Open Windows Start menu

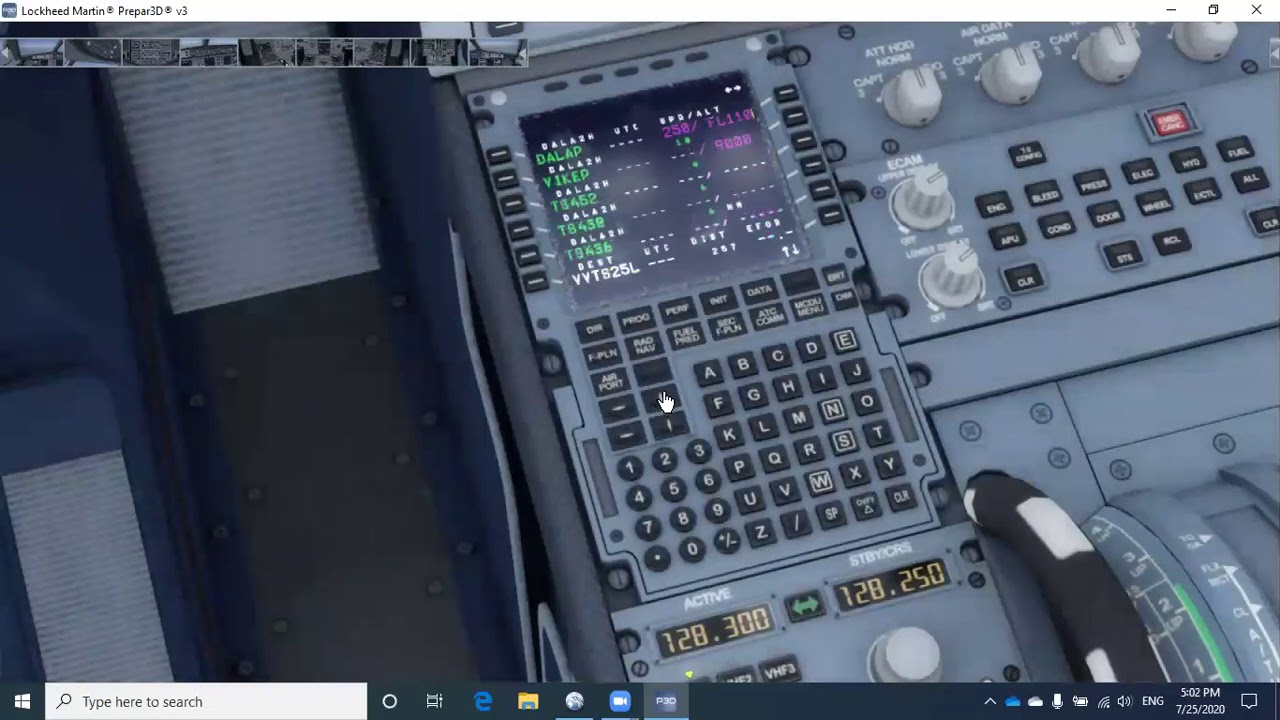22,701
